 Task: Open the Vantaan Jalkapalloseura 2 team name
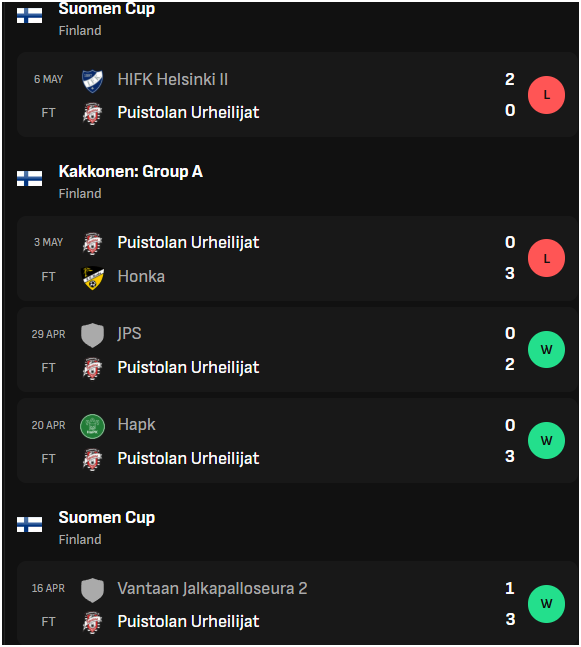tap(213, 588)
